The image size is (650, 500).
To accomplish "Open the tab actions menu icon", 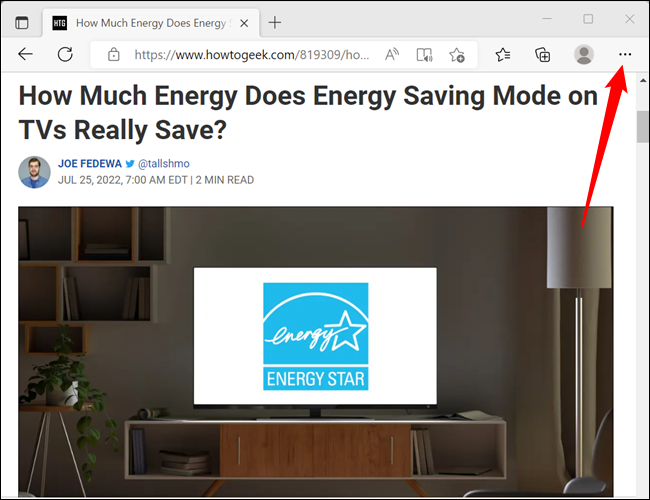I will pyautogui.click(x=22, y=23).
